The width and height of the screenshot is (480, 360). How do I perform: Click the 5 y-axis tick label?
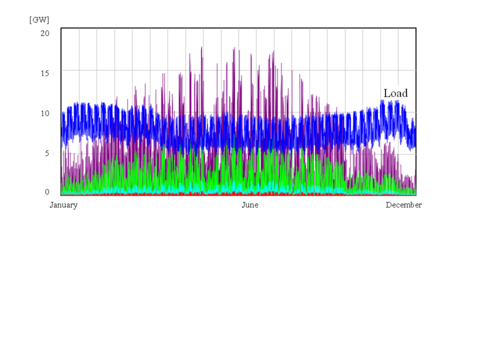pyautogui.click(x=47, y=153)
